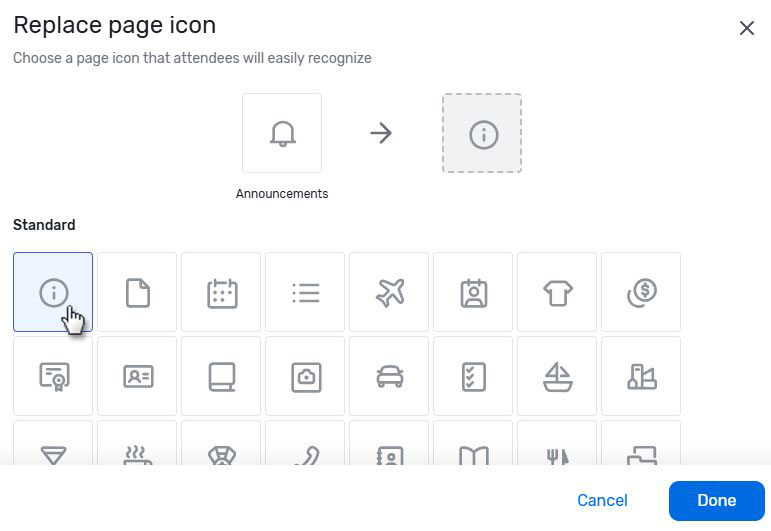The image size is (771, 531).
Task: Pick the t-shirt icon
Action: point(557,292)
